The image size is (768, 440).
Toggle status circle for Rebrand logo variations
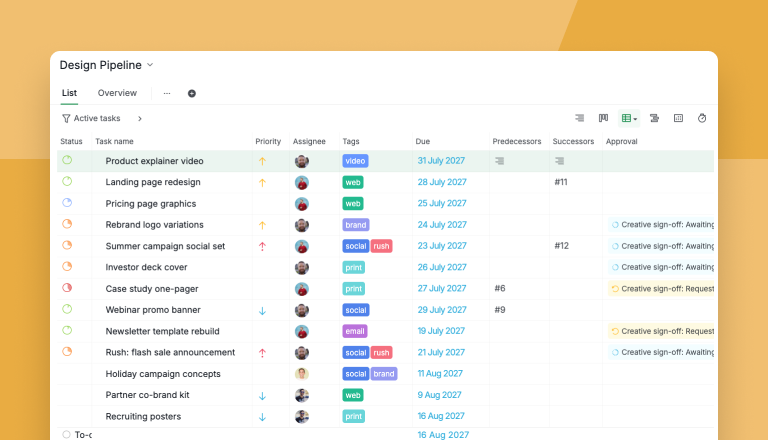67,224
